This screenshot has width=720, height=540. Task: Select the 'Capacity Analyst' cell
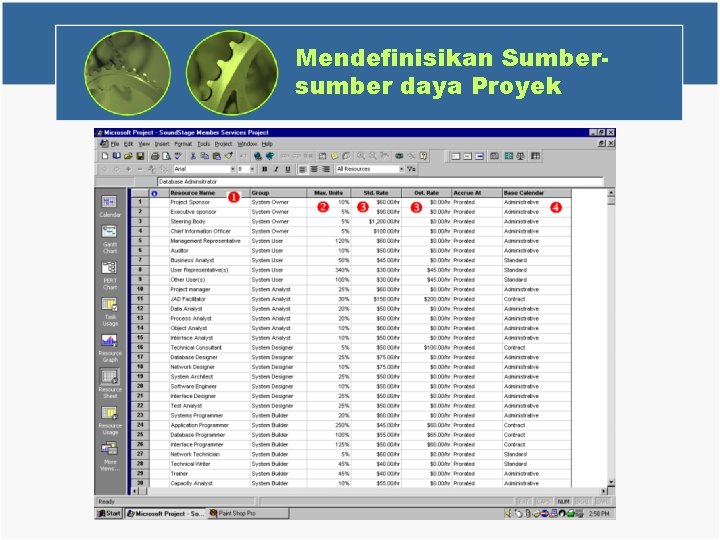tap(209, 484)
